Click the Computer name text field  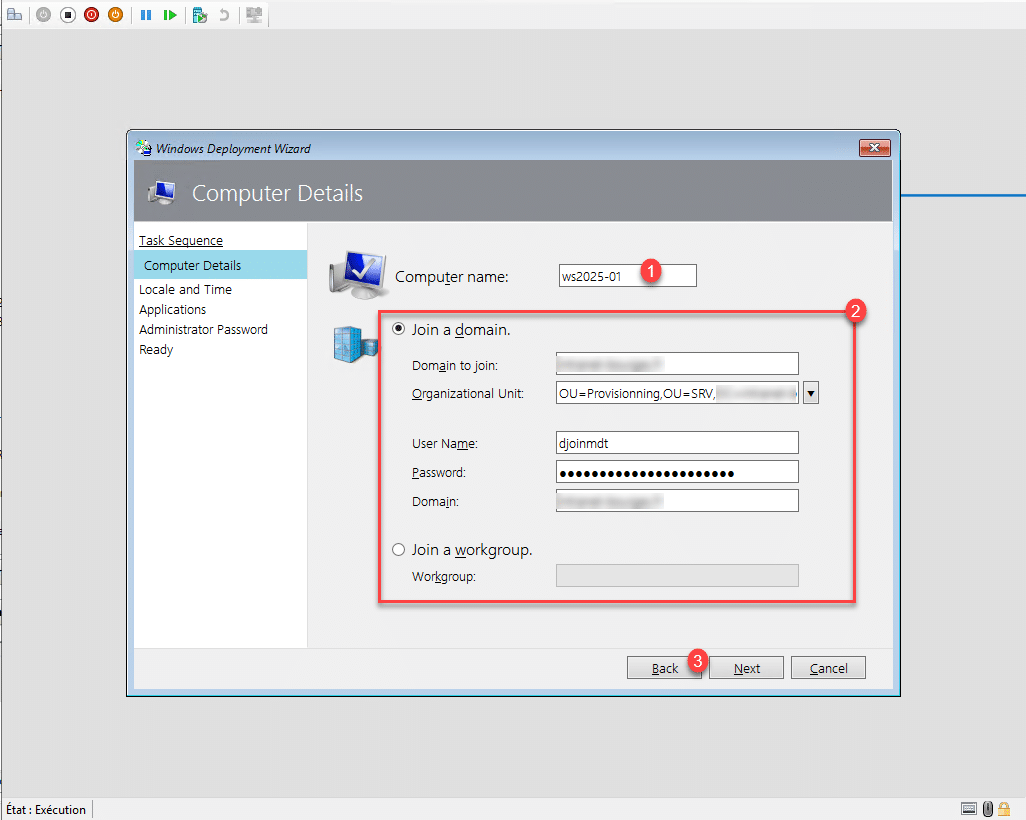click(x=626, y=276)
